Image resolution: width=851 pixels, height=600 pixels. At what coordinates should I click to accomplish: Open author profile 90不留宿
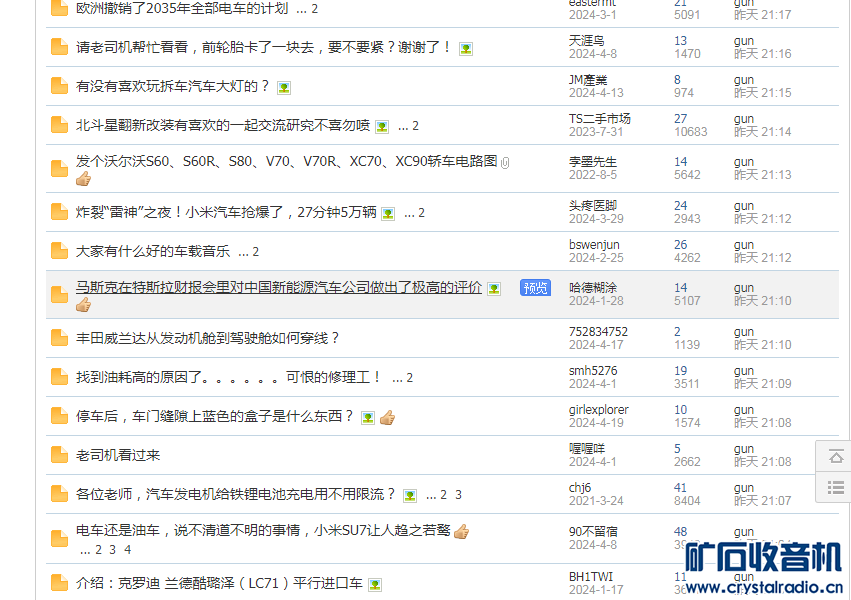[593, 532]
